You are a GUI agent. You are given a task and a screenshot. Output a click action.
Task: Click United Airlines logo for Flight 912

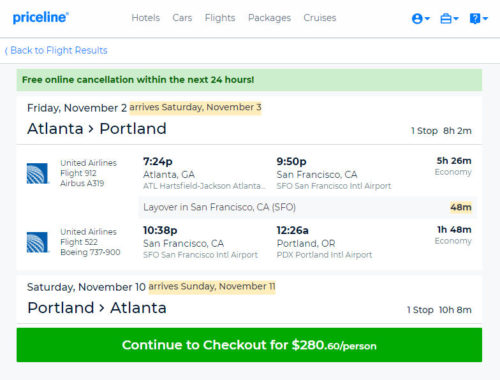37,173
